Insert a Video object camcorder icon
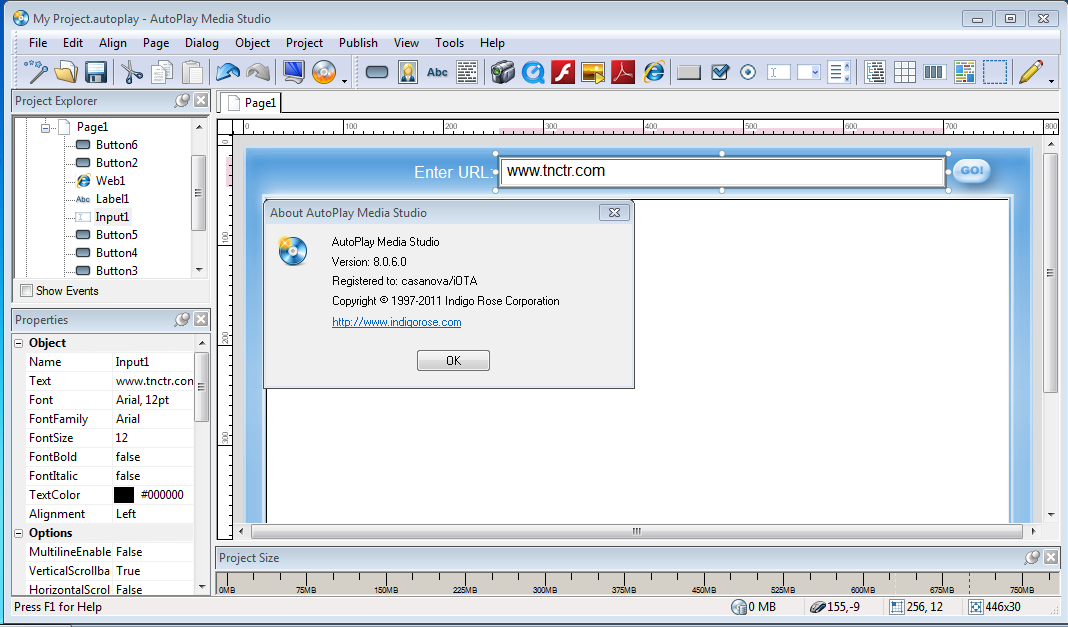 (x=503, y=71)
